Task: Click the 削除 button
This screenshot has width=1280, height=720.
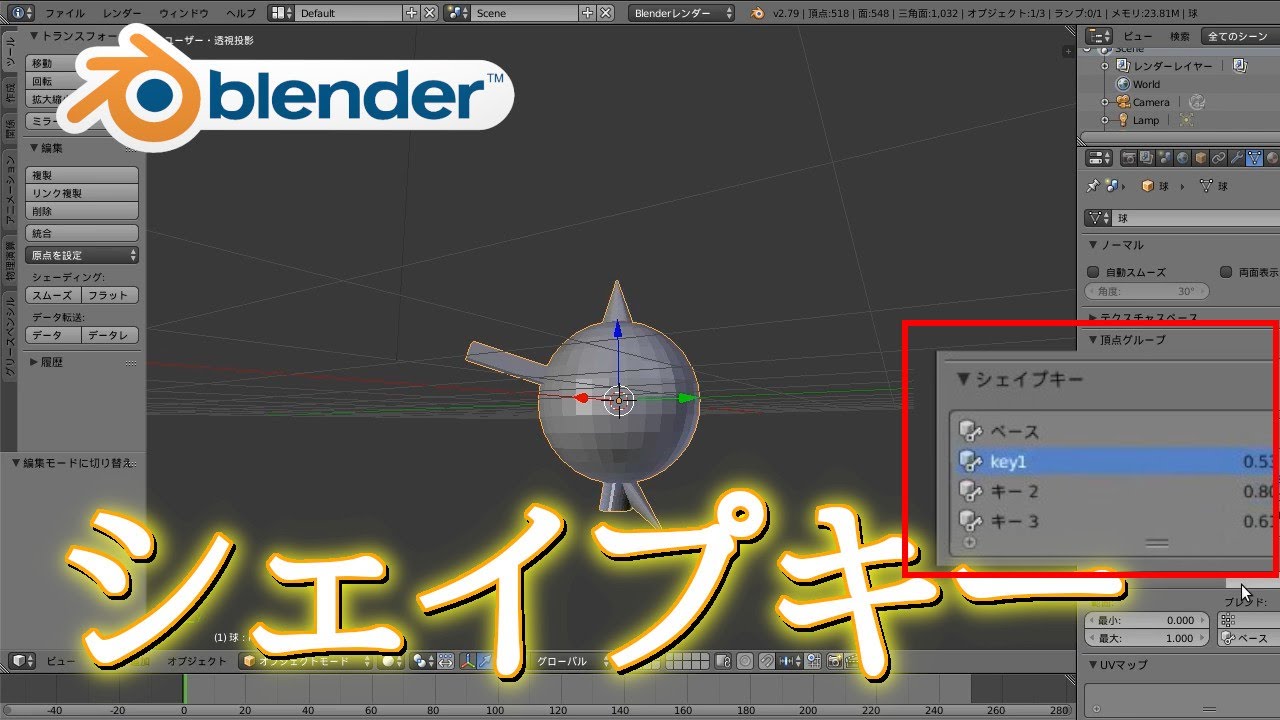Action: point(82,211)
